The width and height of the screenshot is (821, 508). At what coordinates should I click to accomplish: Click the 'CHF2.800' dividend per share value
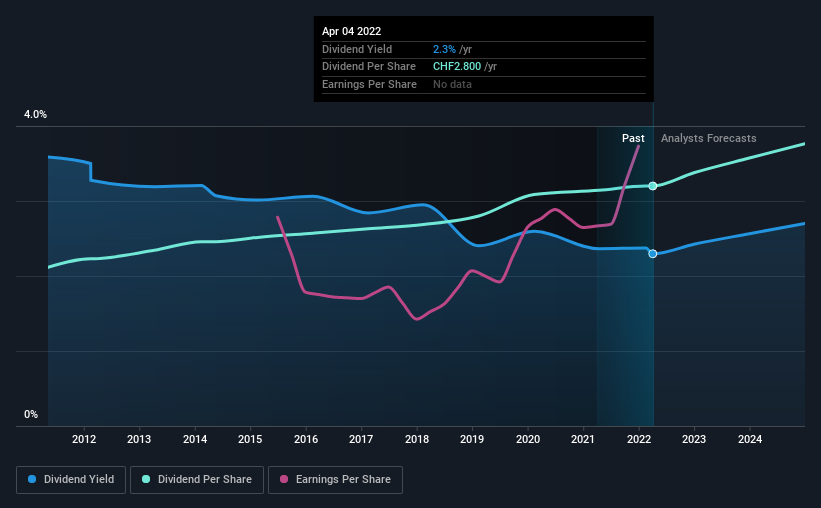457,67
